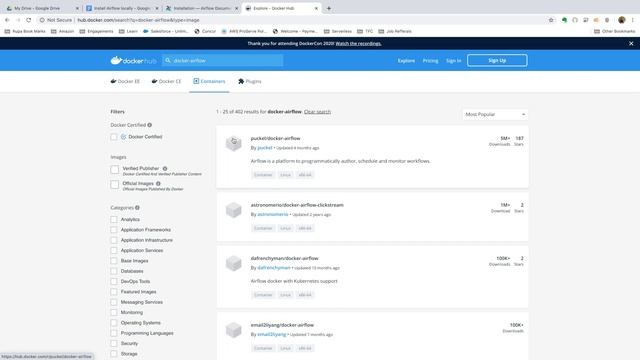Check Databases category
Image resolution: width=640 pixels, height=360 pixels.
[114, 271]
